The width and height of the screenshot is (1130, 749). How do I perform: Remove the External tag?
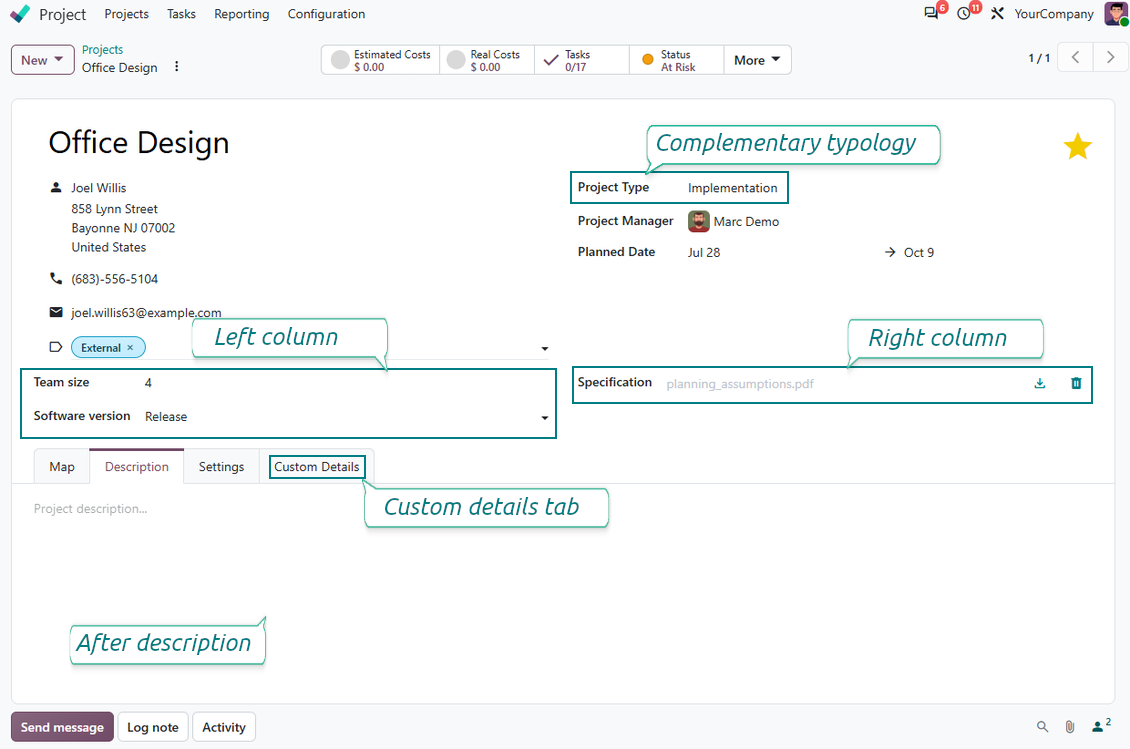click(x=130, y=347)
